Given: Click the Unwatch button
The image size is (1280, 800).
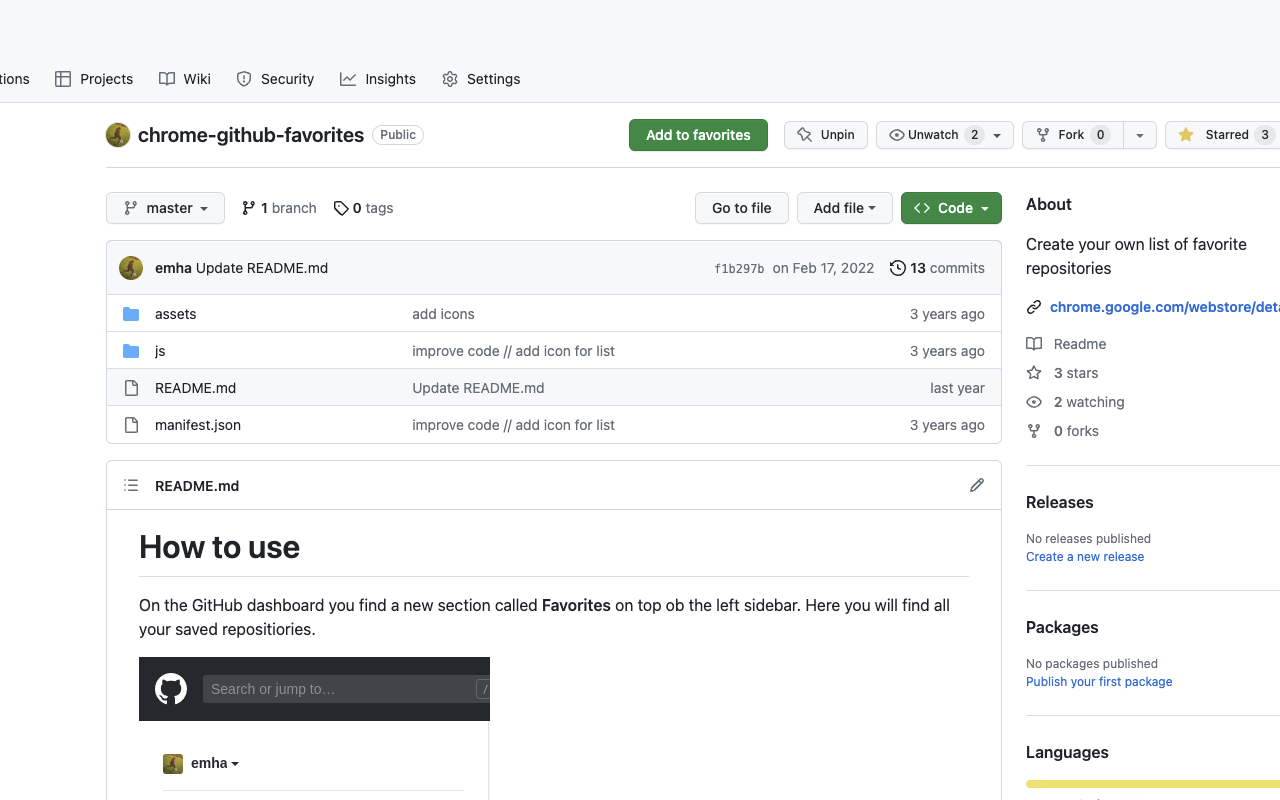Looking at the screenshot, I should click(x=934, y=135).
